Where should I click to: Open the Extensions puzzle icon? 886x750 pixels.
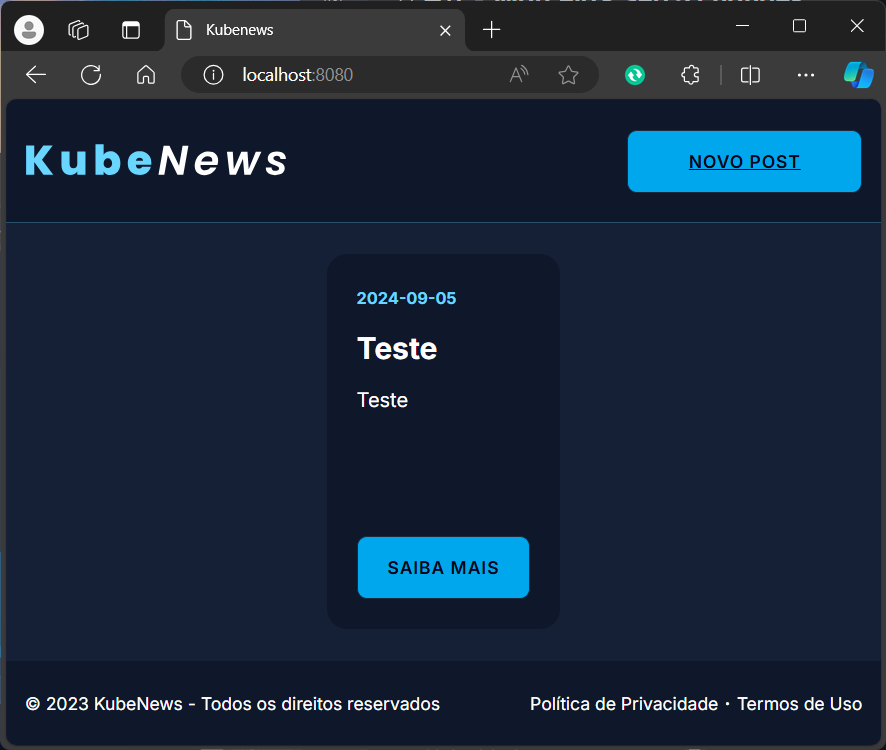point(690,75)
